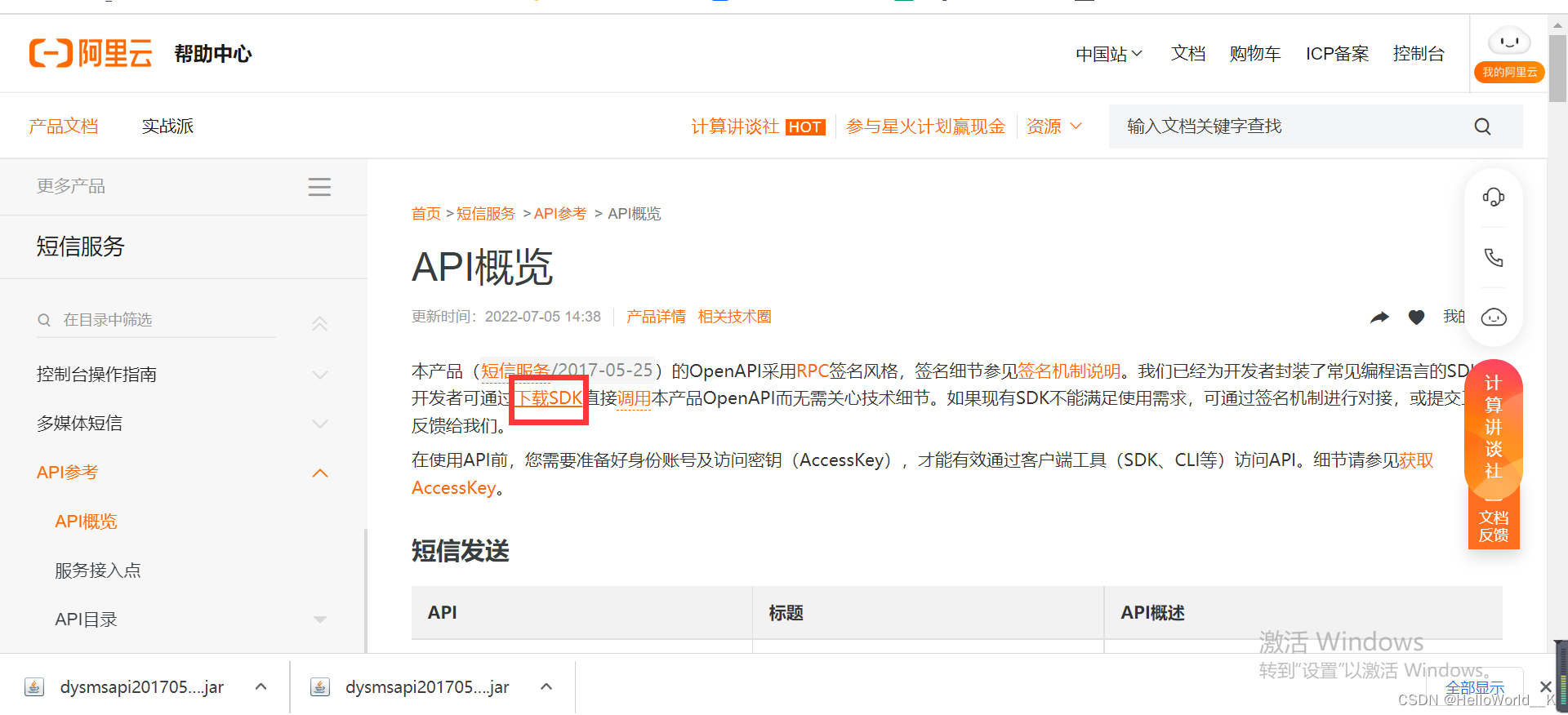Viewport: 1568px width, 715px height.
Task: Open the hamburger menu beside 更多产品
Action: [x=319, y=187]
